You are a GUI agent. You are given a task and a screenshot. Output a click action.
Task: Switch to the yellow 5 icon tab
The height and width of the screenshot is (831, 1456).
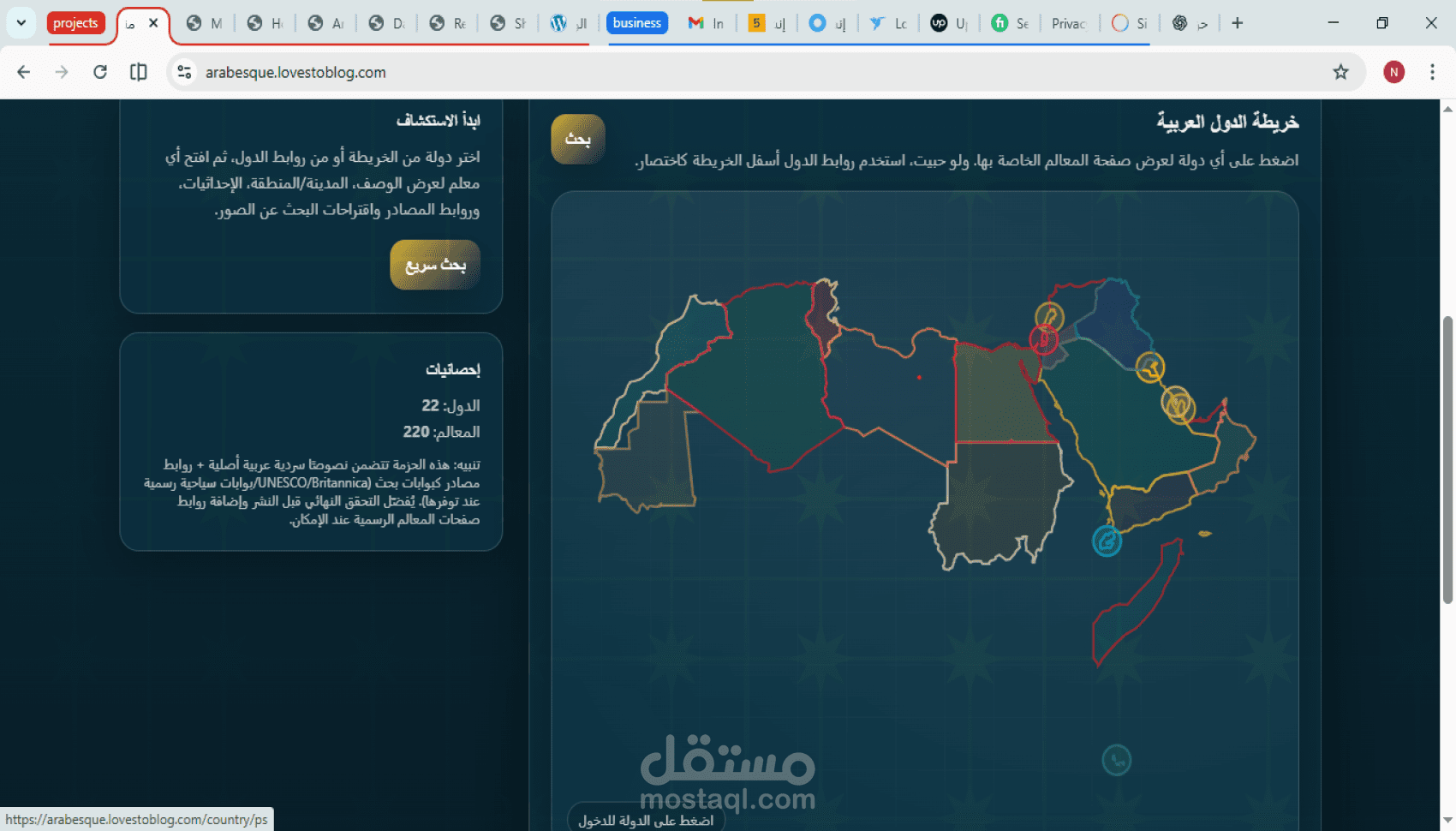(x=767, y=23)
